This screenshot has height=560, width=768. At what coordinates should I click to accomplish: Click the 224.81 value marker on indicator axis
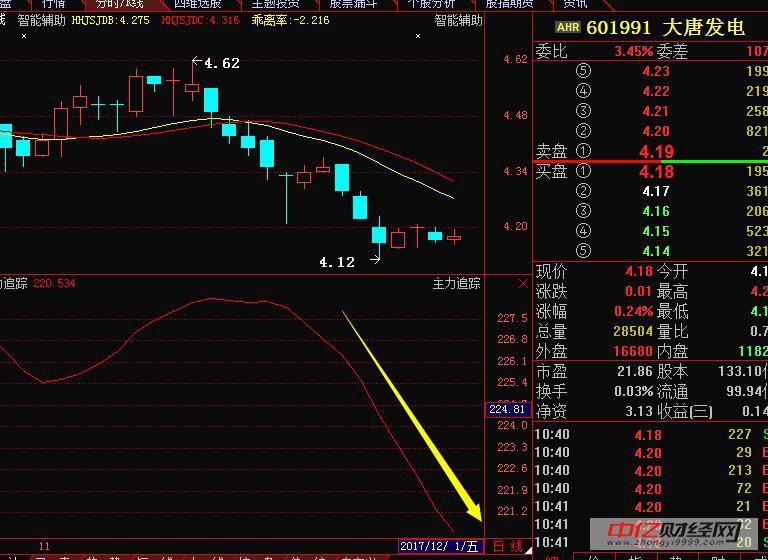507,409
